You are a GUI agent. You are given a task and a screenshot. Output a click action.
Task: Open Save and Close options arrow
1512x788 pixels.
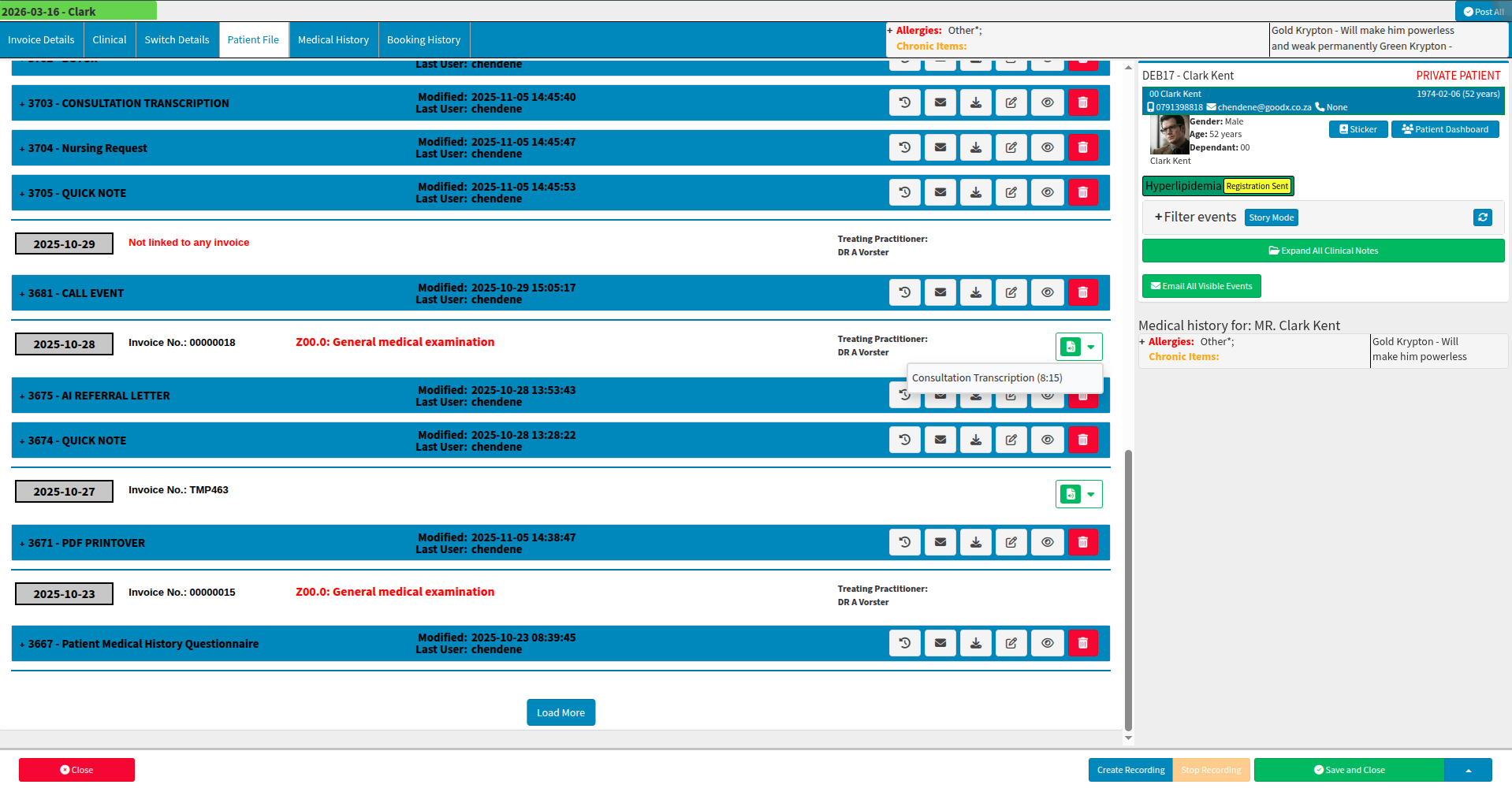pos(1468,770)
